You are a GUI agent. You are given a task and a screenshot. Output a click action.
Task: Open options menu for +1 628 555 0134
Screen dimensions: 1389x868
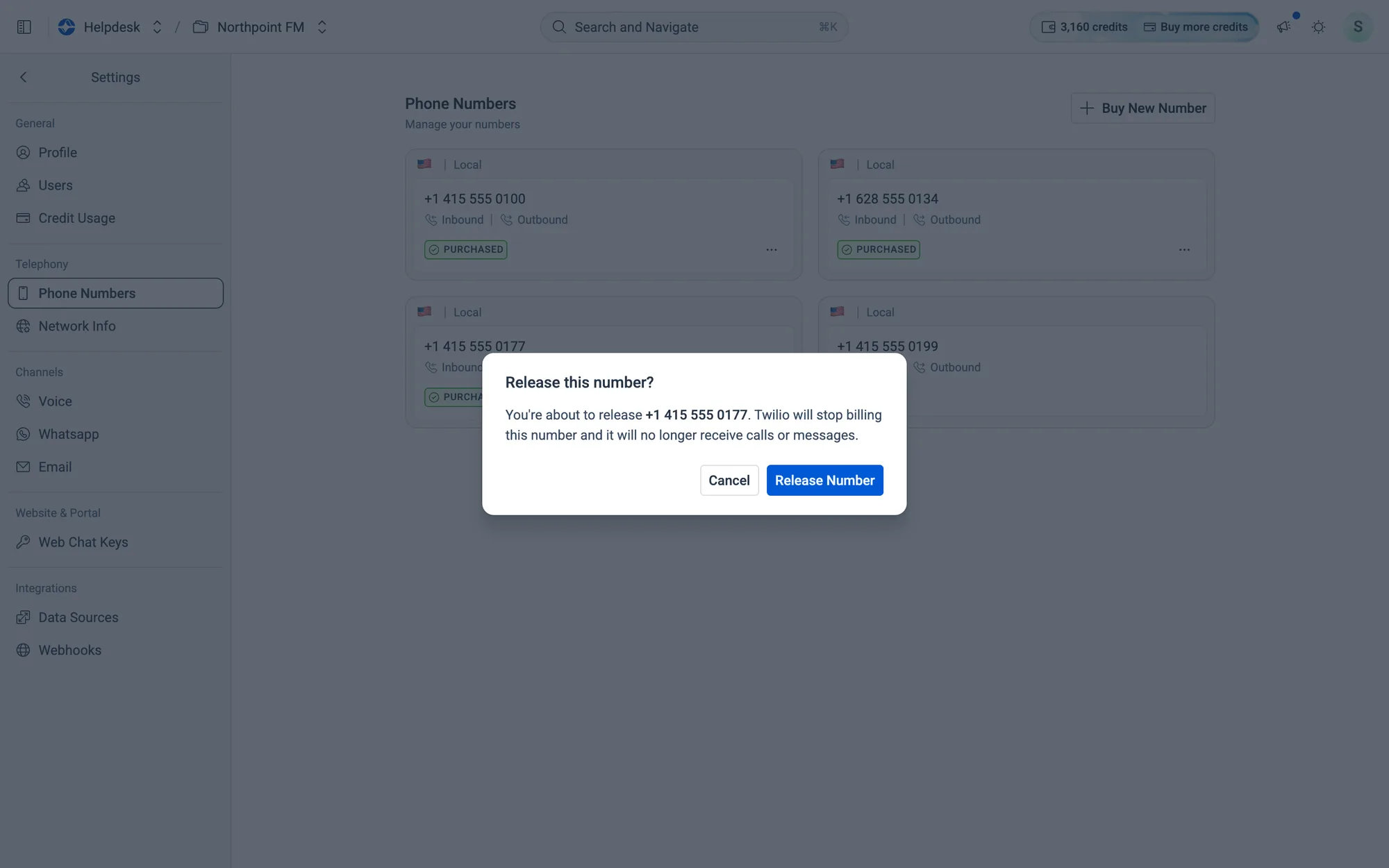click(x=1184, y=250)
